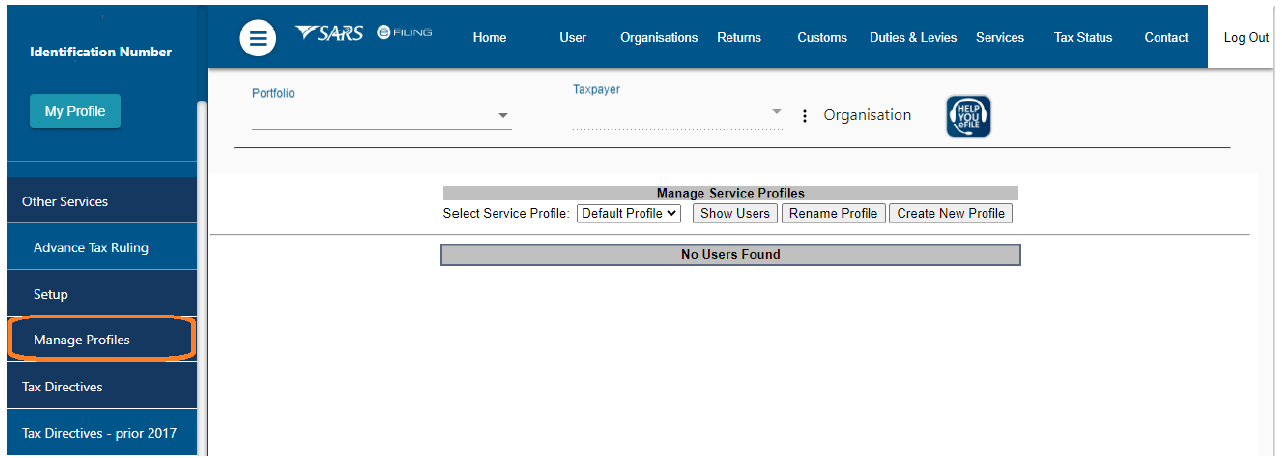Click Create New Profile button
The height and width of the screenshot is (458, 1282).
click(951, 213)
